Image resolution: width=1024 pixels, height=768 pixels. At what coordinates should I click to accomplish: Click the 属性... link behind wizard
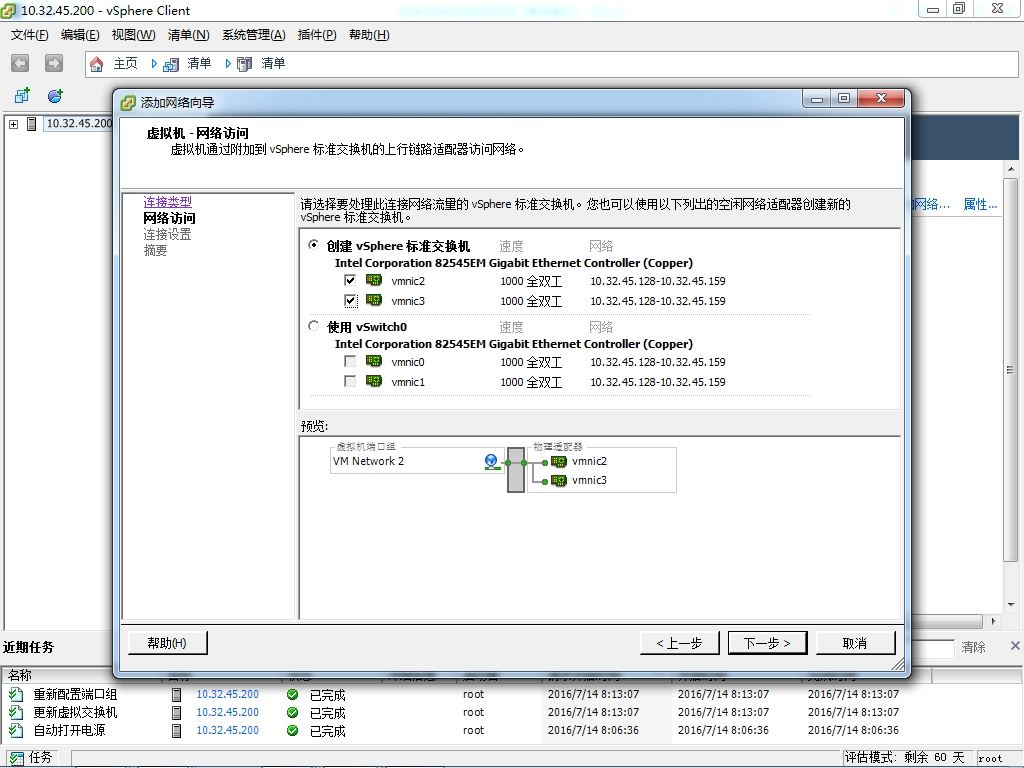(x=980, y=204)
